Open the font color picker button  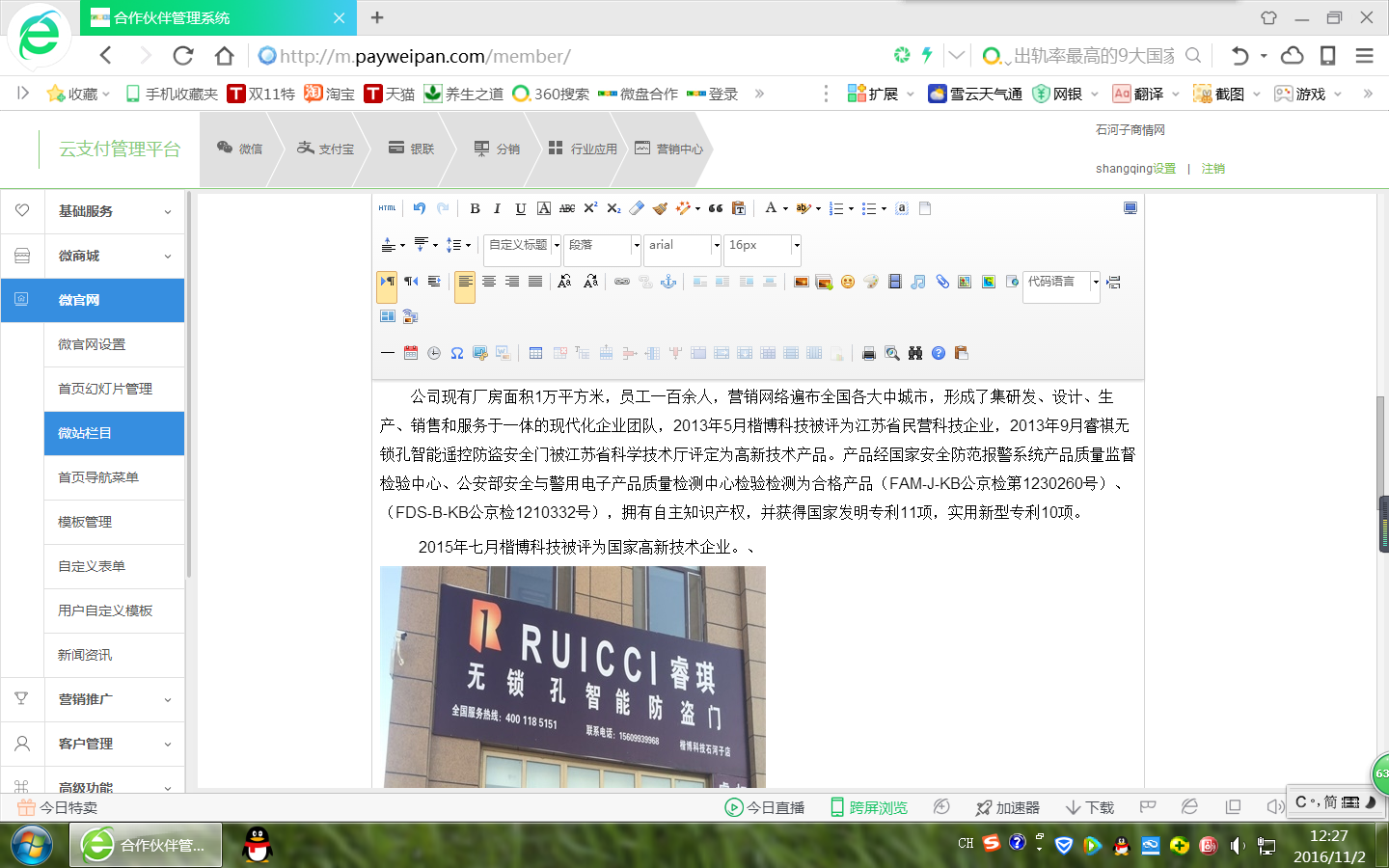coord(775,208)
